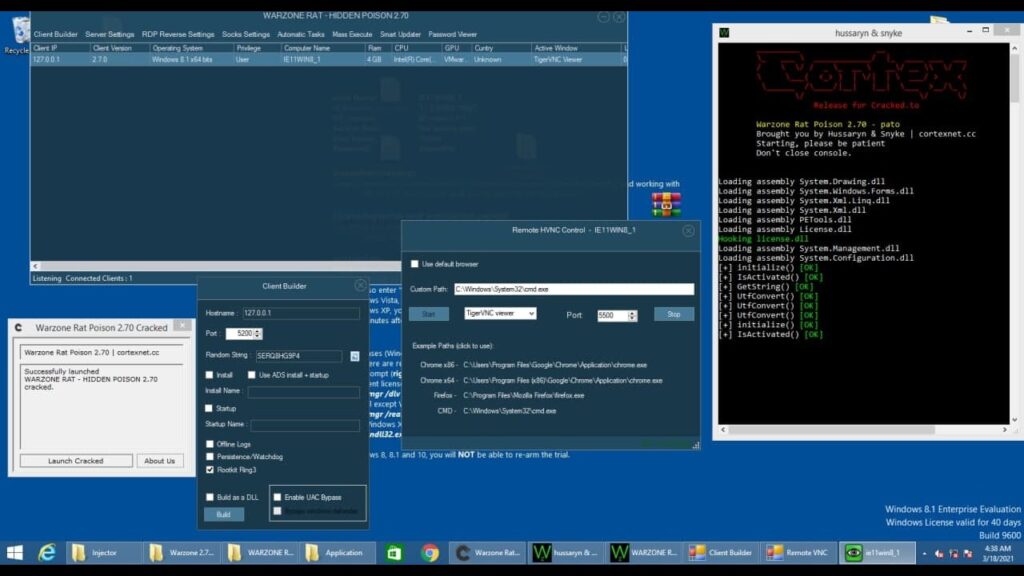The width and height of the screenshot is (1024, 576).
Task: Click the C logo in the Cracked launcher title
Action: pyautogui.click(x=19, y=328)
